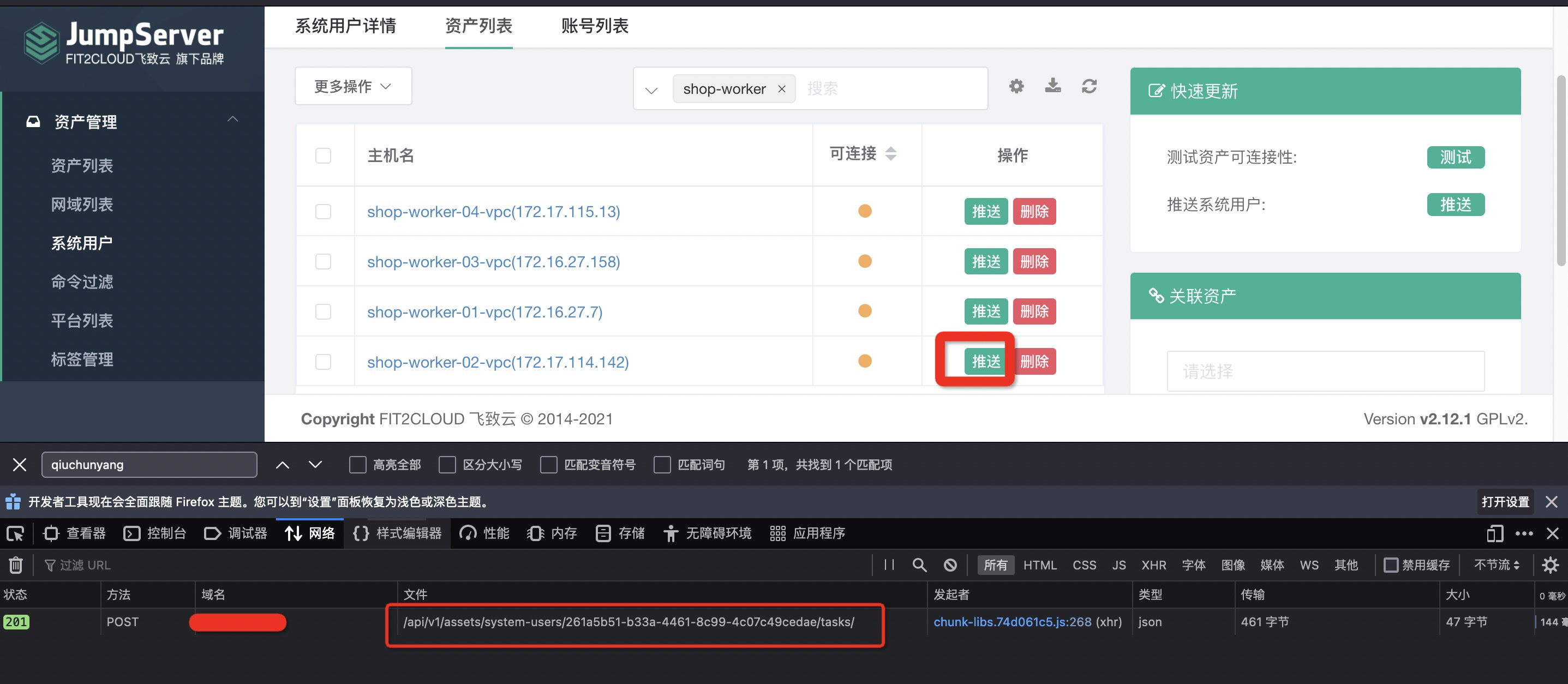The image size is (1568, 684).
Task: Open the network search magnifier
Action: [x=919, y=565]
